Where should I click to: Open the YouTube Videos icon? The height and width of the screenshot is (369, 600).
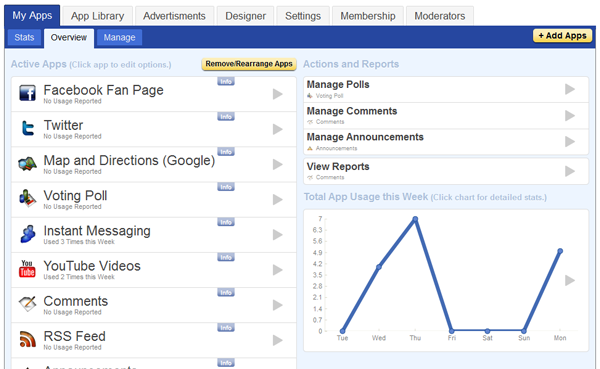[27, 269]
